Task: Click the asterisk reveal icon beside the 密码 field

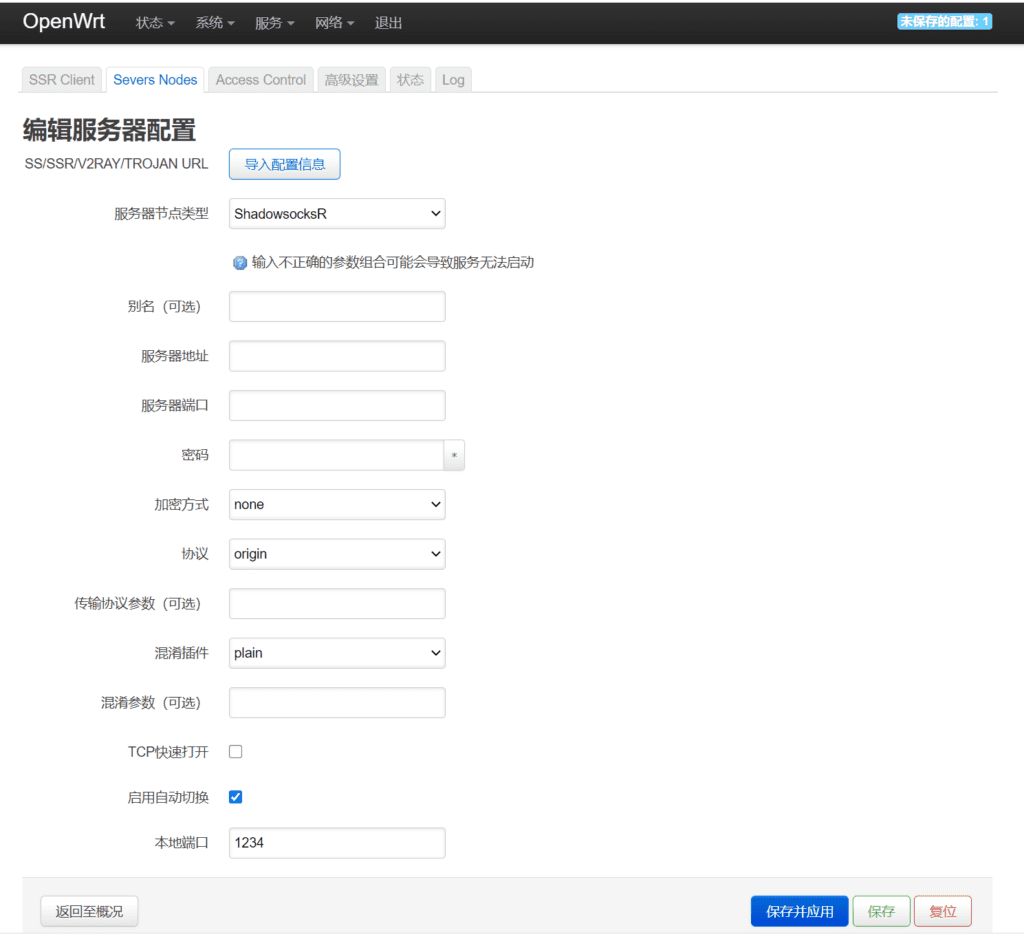Action: pyautogui.click(x=454, y=455)
